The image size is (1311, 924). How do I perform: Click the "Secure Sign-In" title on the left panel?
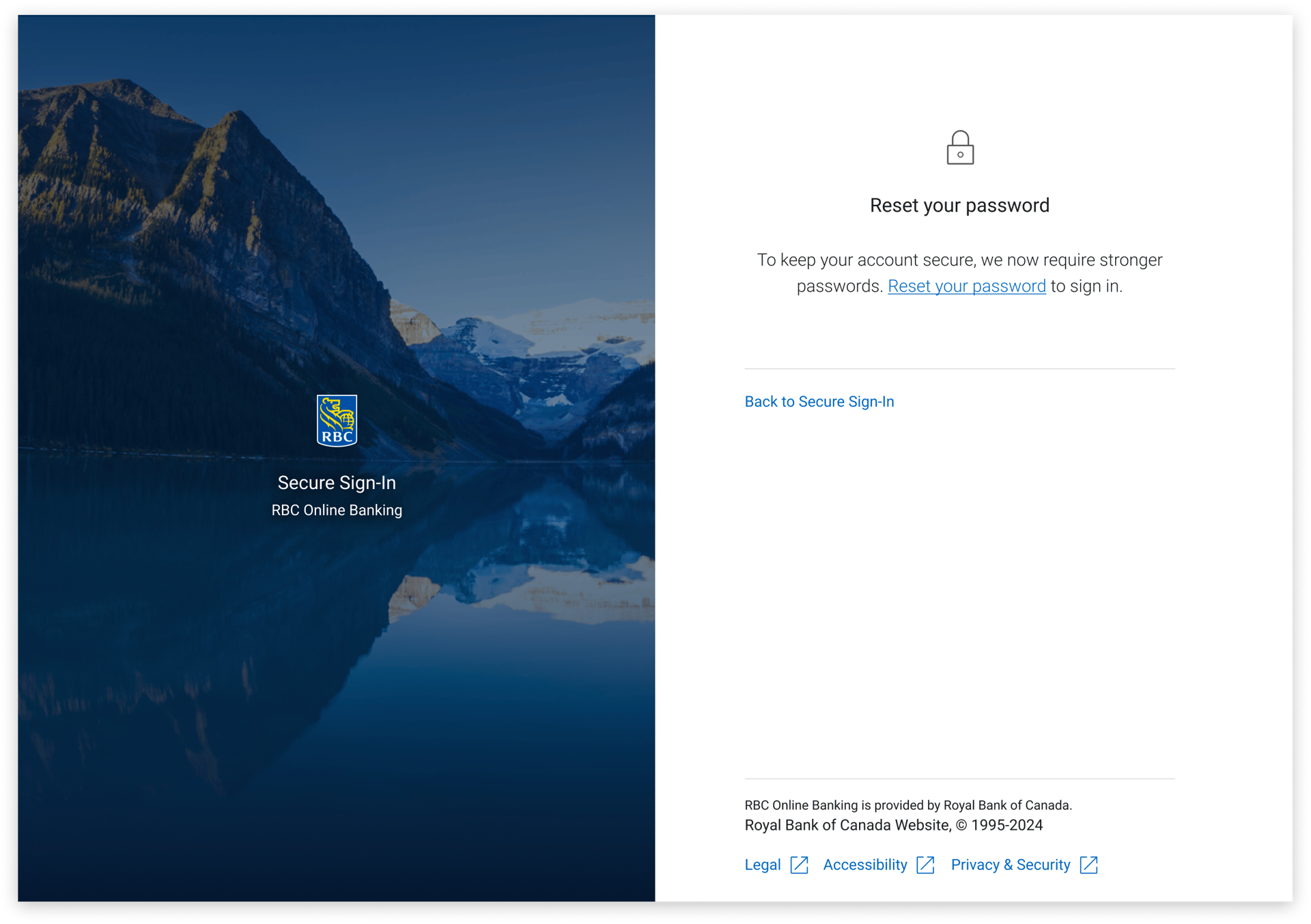(337, 483)
